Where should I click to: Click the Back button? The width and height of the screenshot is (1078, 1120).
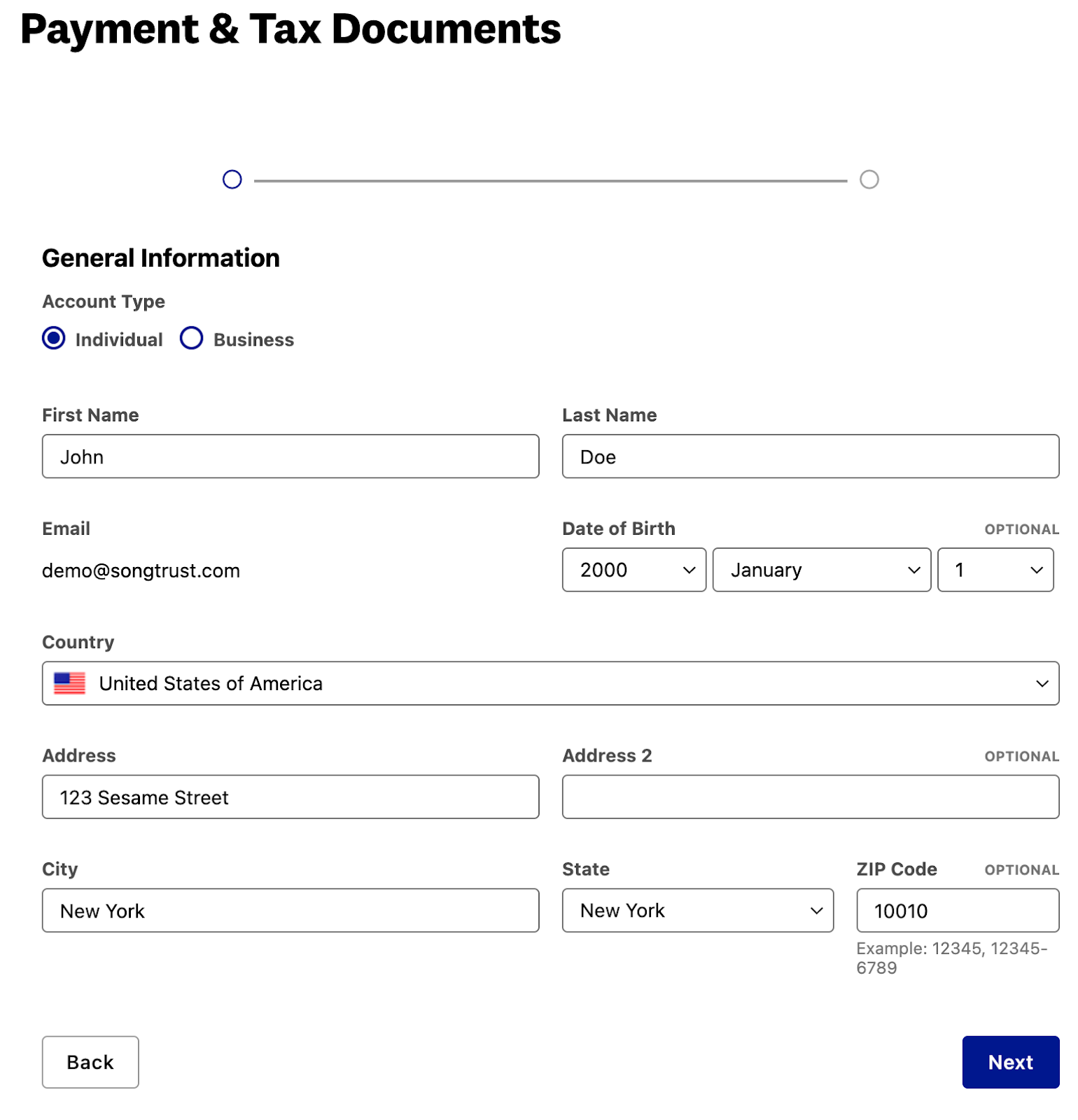(x=90, y=1062)
